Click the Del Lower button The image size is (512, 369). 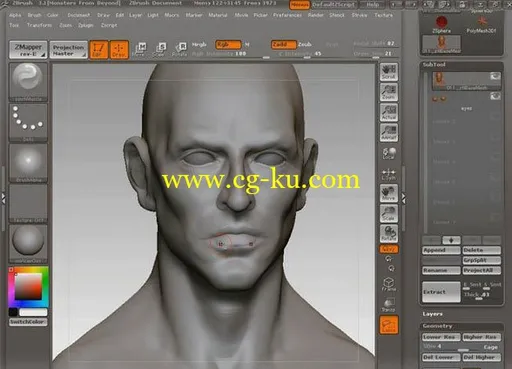pyautogui.click(x=441, y=357)
